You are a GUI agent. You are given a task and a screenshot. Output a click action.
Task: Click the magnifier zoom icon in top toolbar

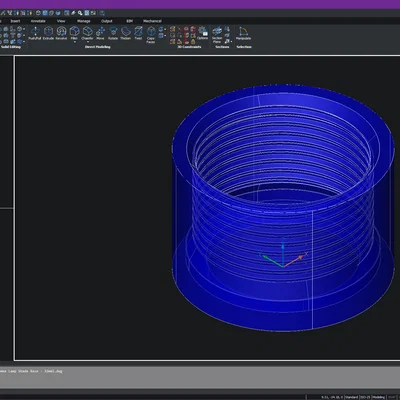[80, 13]
